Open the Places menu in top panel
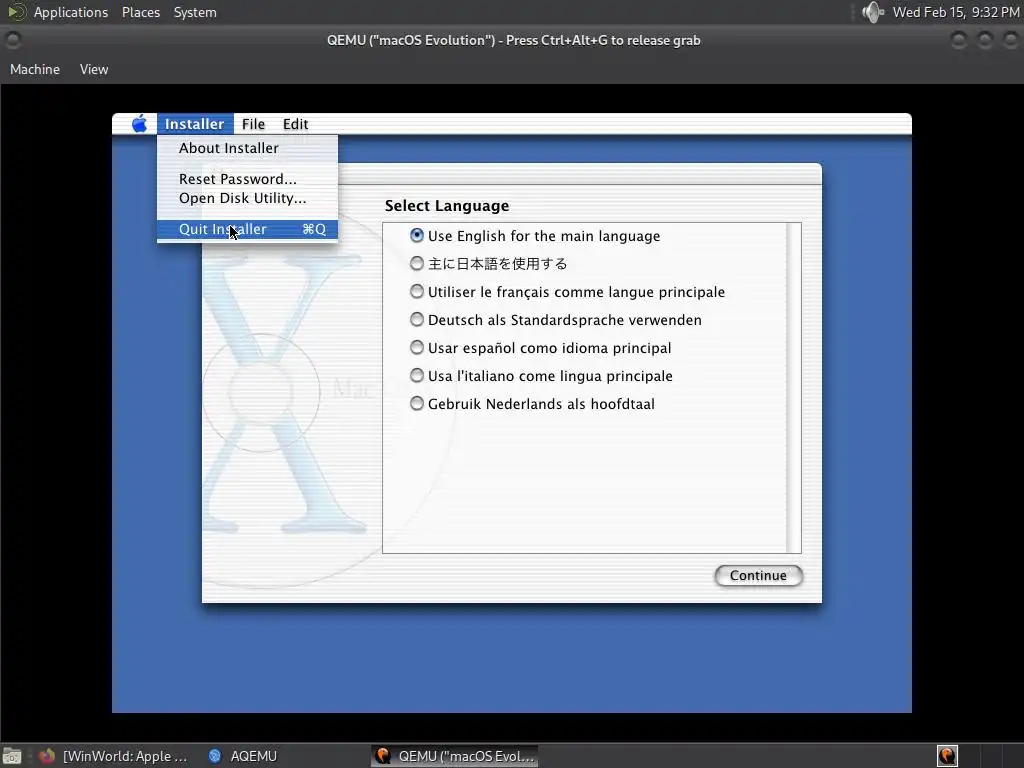Screen dimensions: 1024x768 141,12
